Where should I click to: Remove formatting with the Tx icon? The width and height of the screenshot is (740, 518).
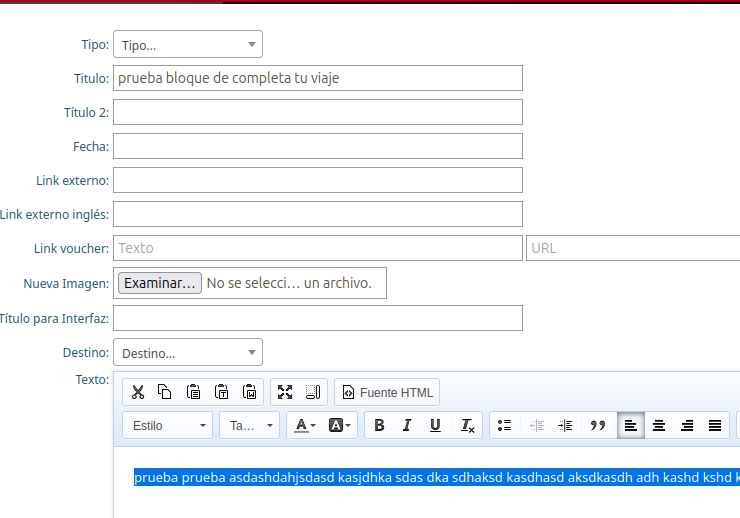pyautogui.click(x=467, y=426)
